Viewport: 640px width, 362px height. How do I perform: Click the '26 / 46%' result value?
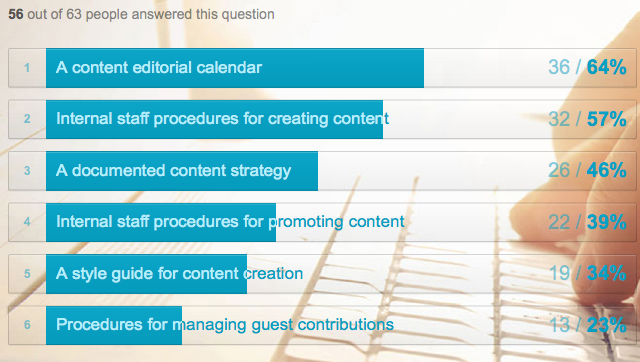click(587, 170)
